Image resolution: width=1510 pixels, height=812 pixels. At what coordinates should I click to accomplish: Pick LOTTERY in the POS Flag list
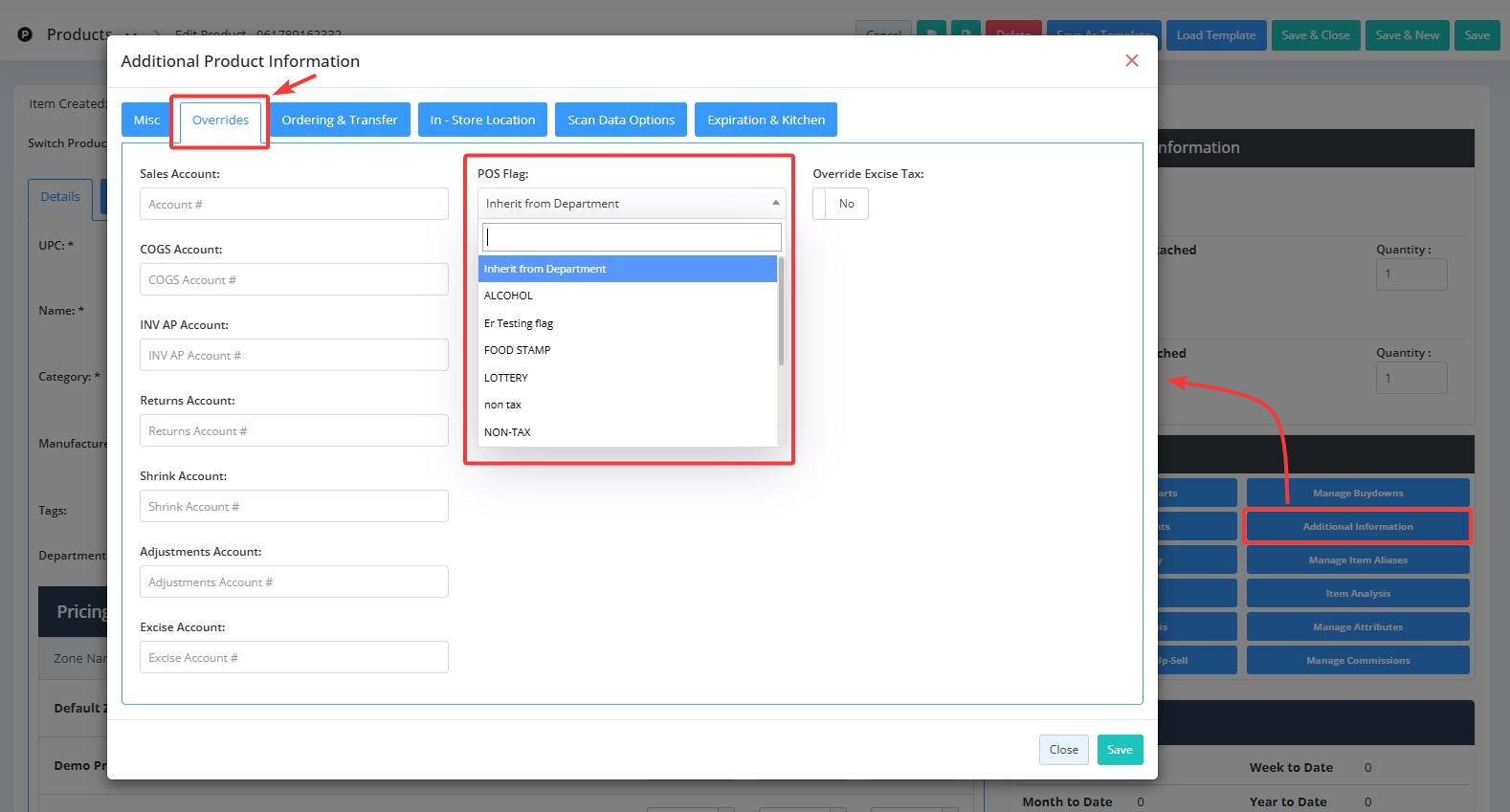pyautogui.click(x=506, y=378)
